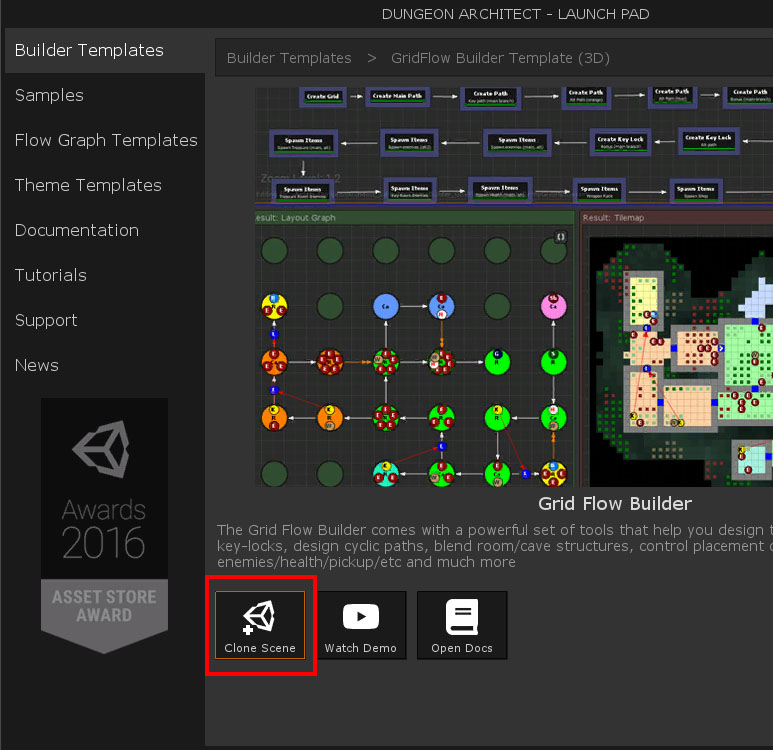This screenshot has width=773, height=750.
Task: Select Theme Templates in the sidebar
Action: click(105, 185)
